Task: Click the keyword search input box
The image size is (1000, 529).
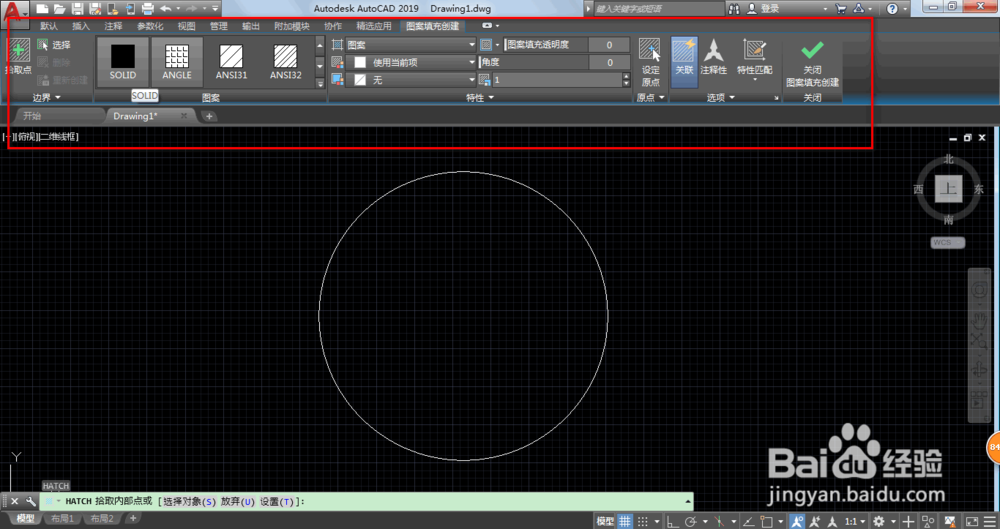Action: tap(658, 9)
